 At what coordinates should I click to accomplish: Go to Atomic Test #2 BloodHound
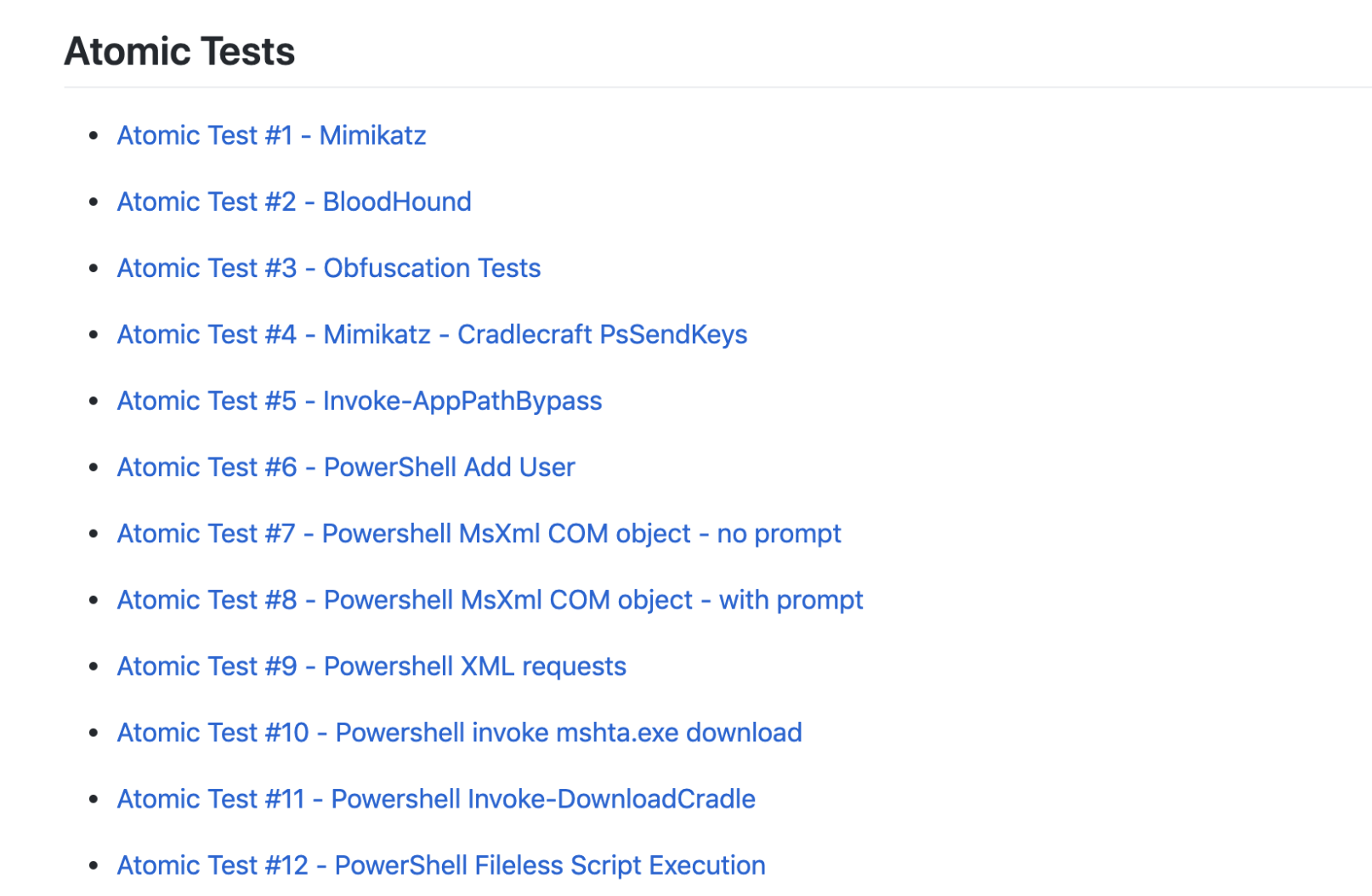pos(293,201)
